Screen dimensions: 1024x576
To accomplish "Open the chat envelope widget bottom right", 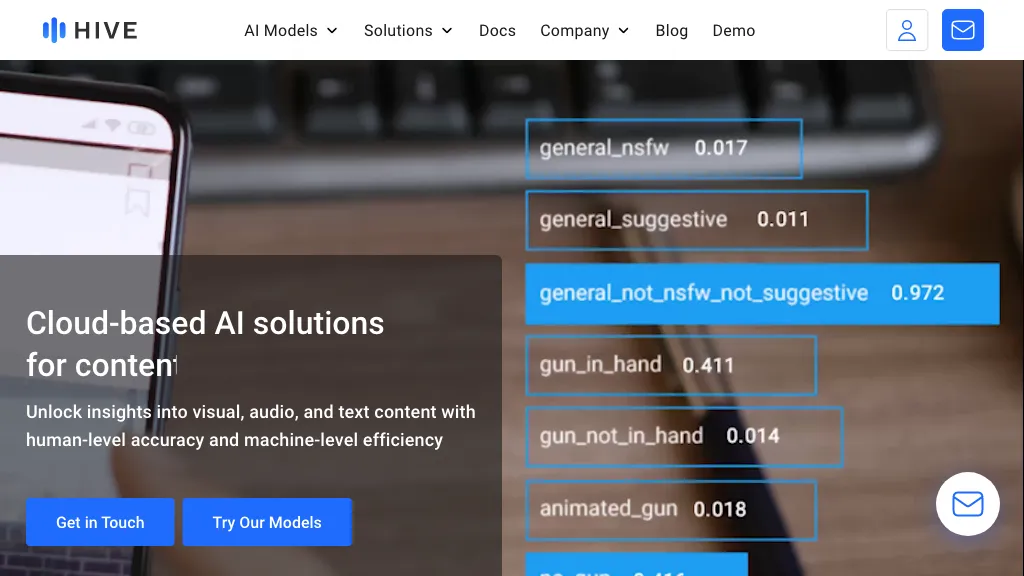I will click(967, 504).
